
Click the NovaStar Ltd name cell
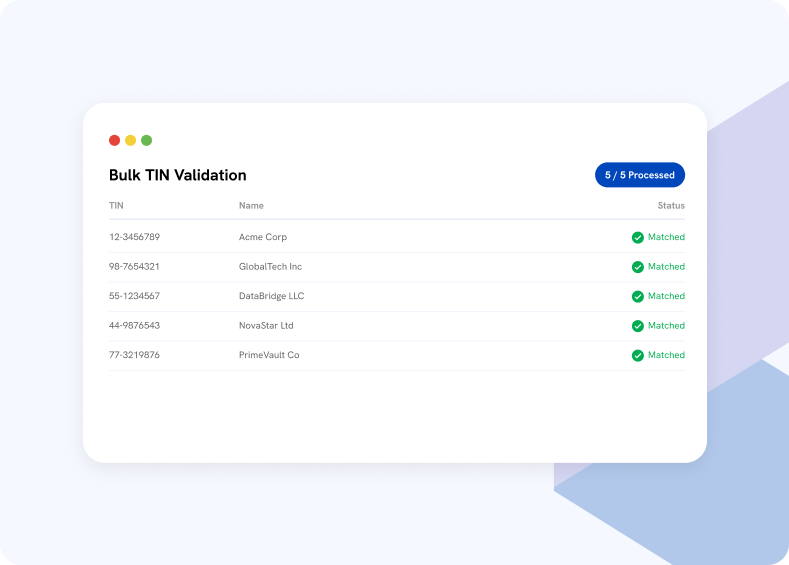click(x=266, y=326)
